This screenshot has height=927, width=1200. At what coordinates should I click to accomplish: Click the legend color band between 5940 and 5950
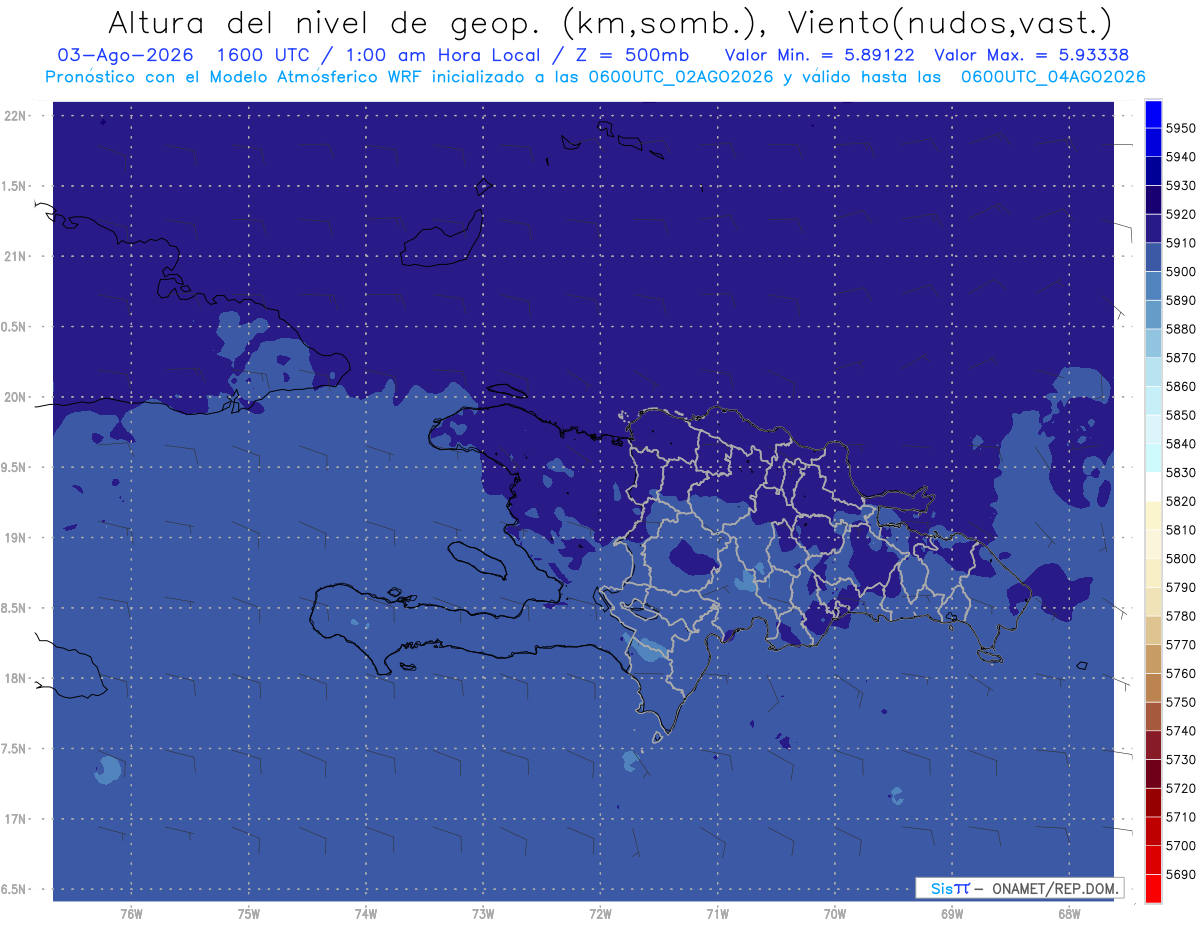click(x=1152, y=142)
